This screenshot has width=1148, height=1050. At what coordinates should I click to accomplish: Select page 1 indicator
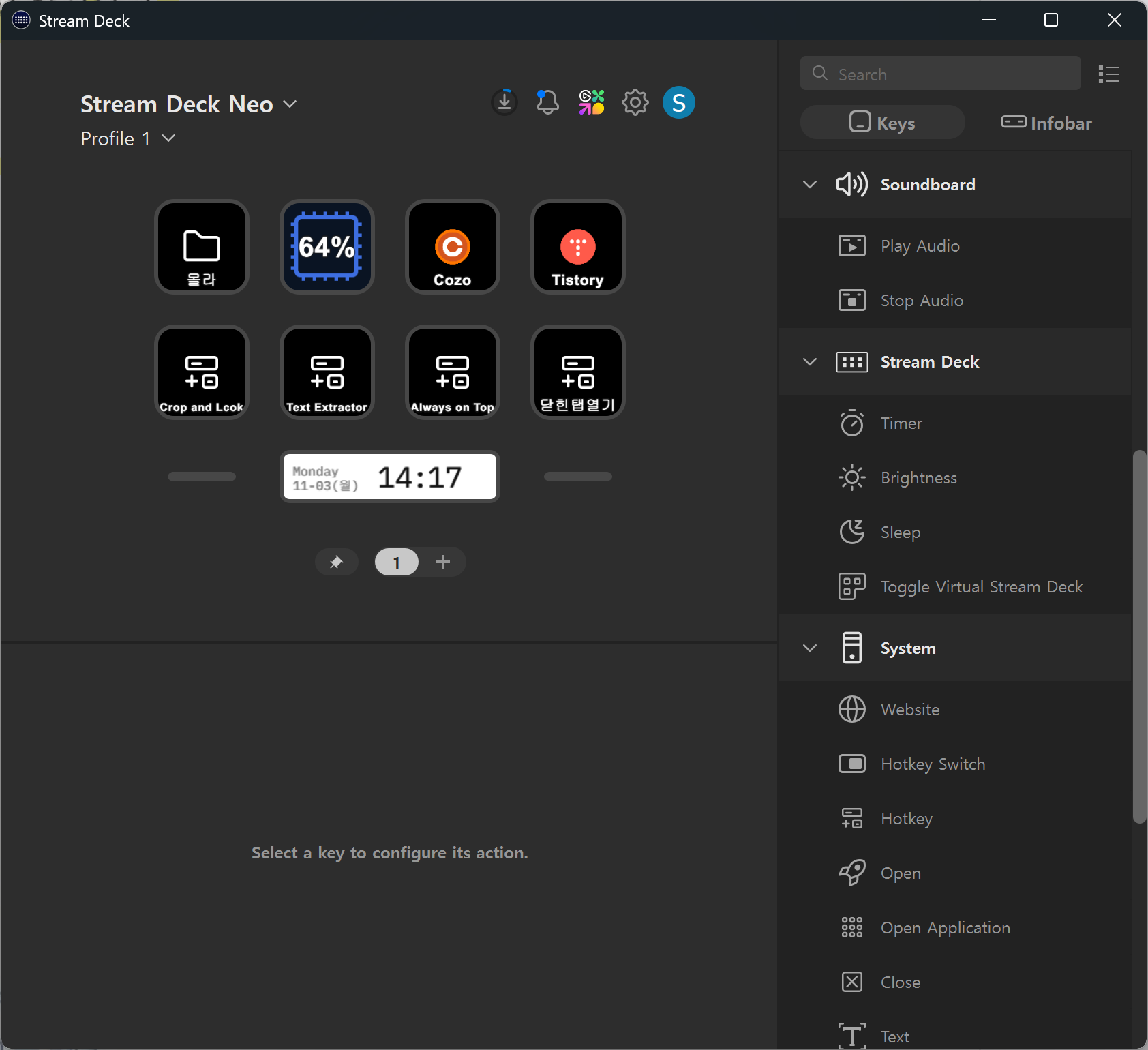point(397,562)
